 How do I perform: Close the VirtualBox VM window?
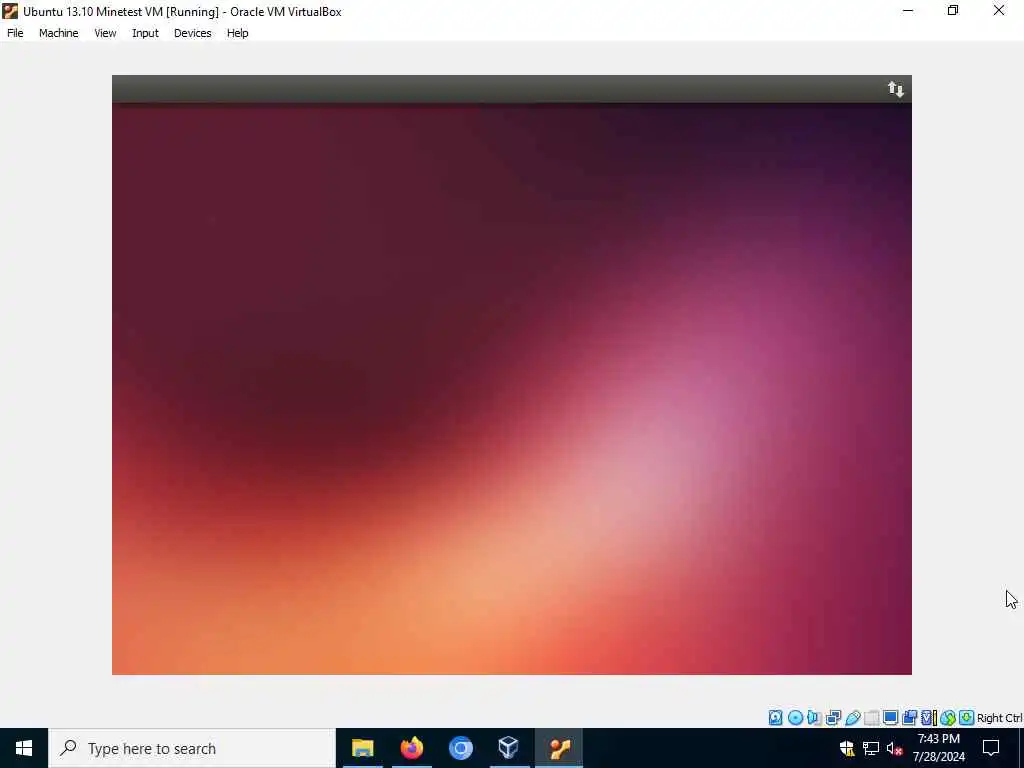coord(999,10)
